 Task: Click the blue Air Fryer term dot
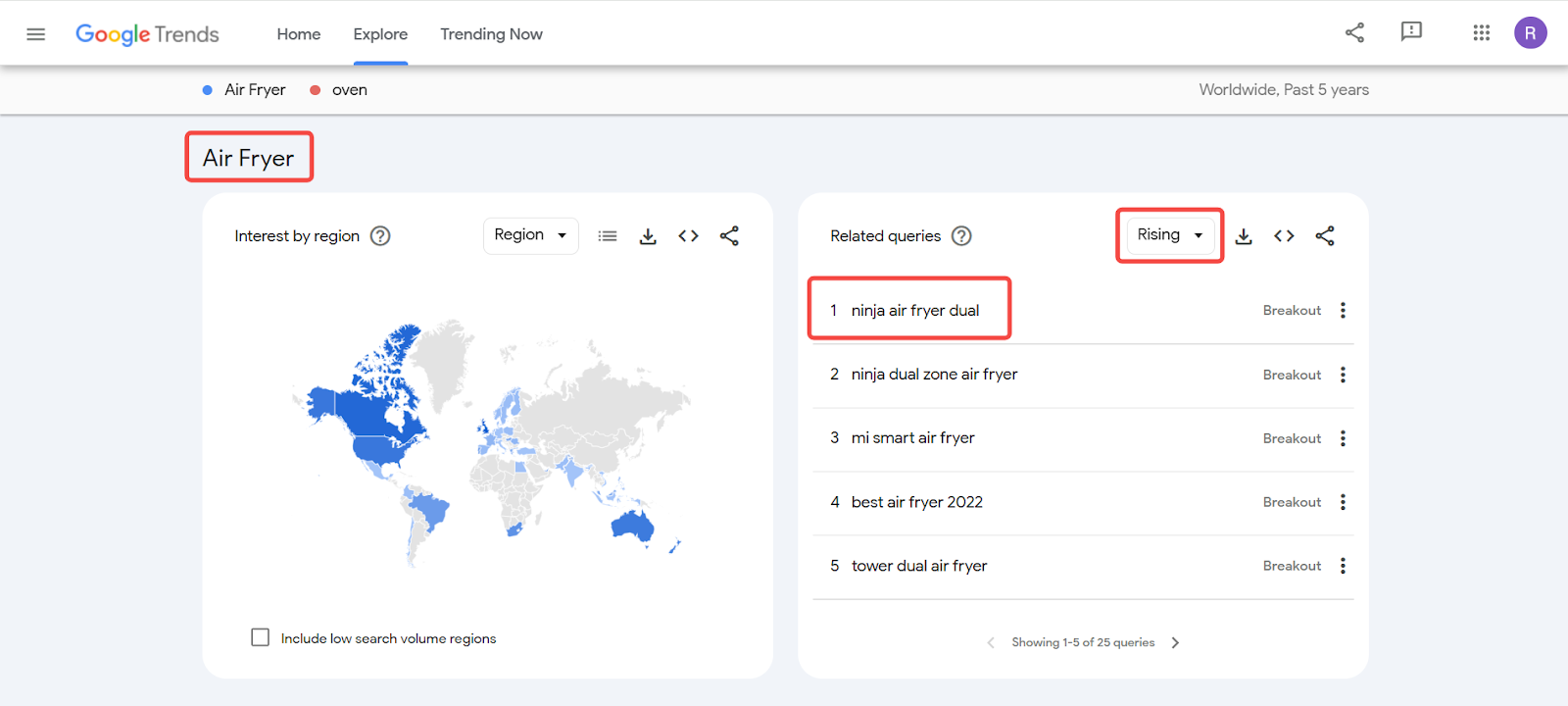[208, 90]
